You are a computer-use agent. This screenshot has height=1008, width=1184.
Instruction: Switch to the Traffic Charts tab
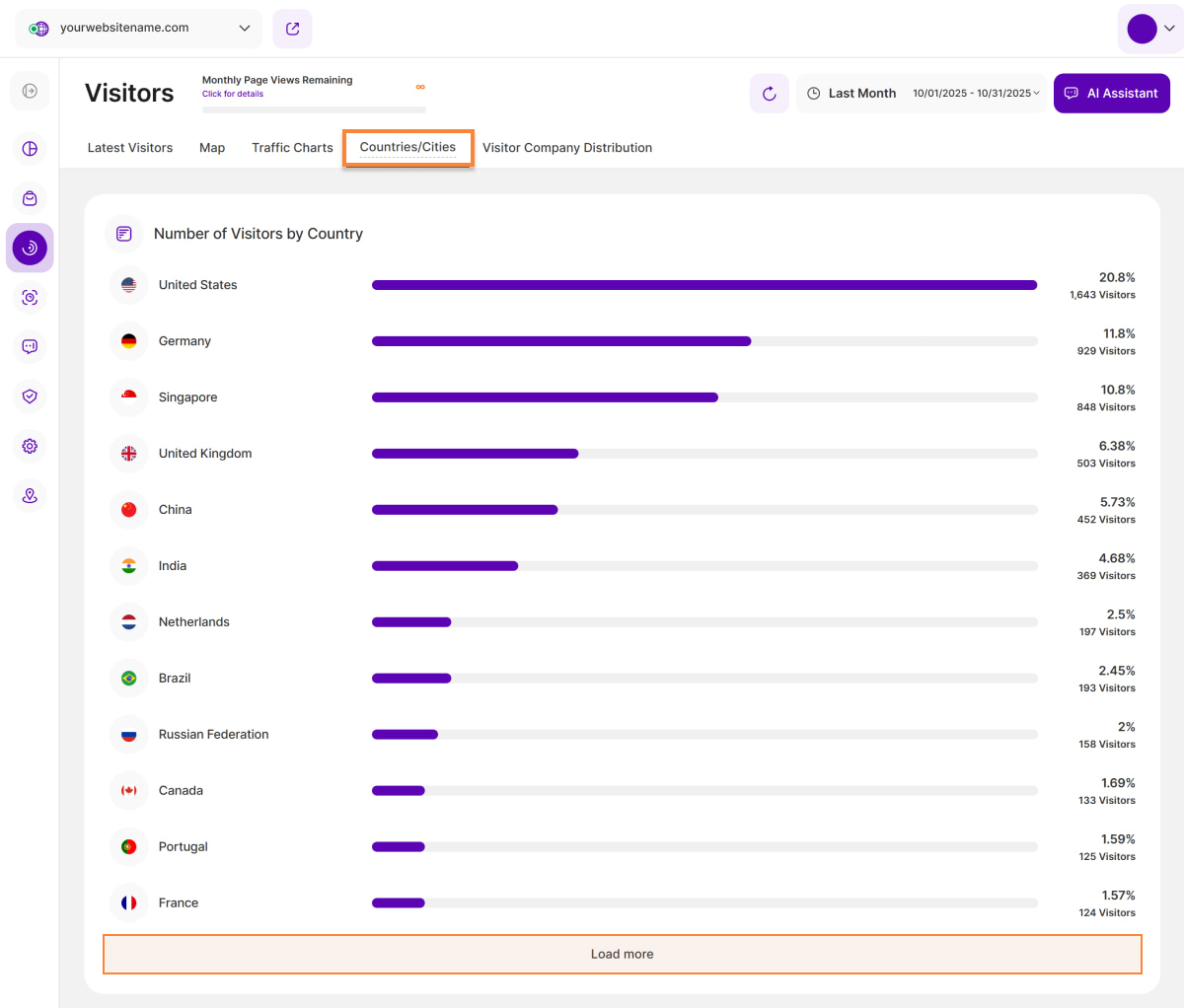click(x=292, y=148)
